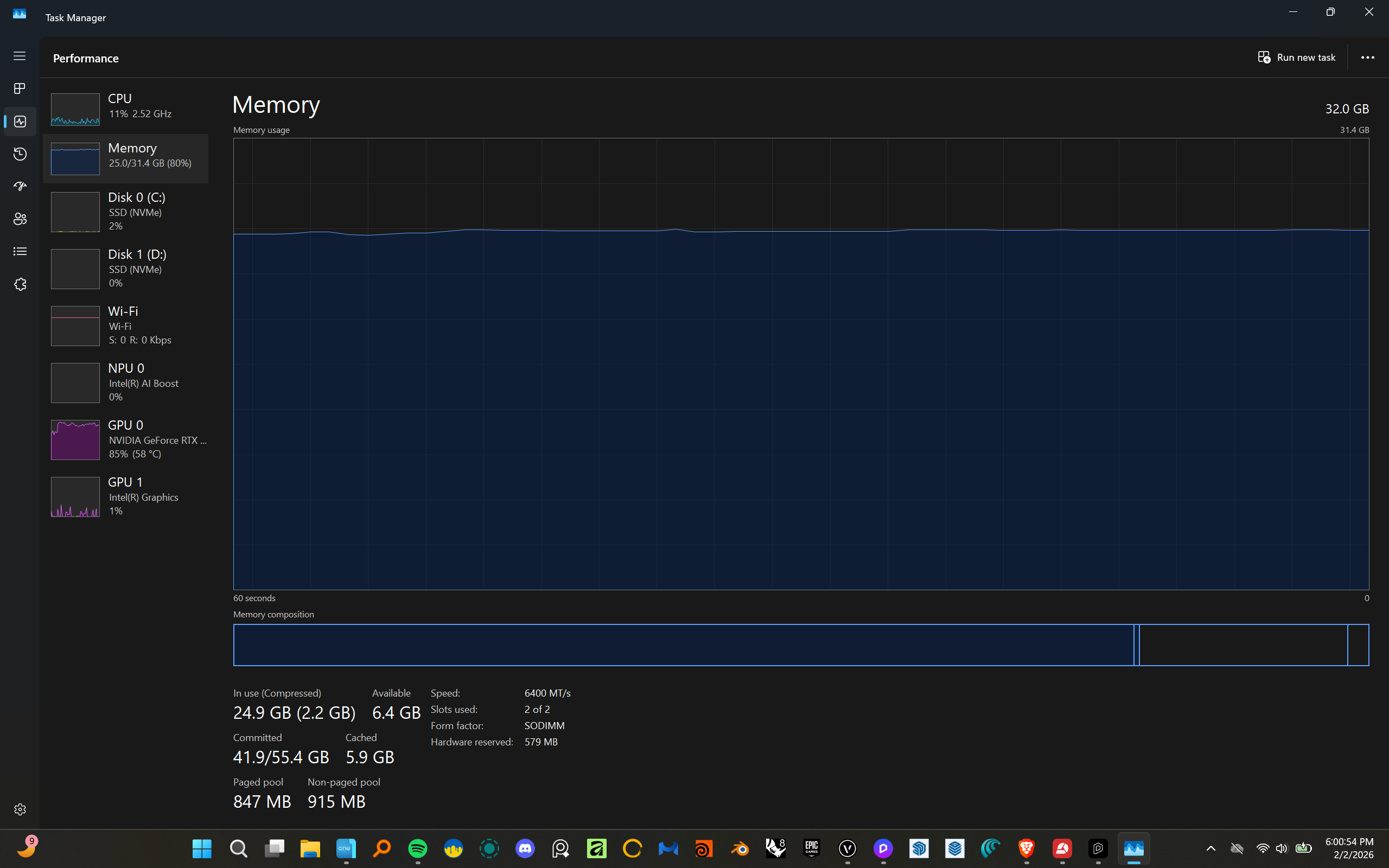Open the three-dot more options menu
Image resolution: width=1389 pixels, height=868 pixels.
click(x=1367, y=58)
